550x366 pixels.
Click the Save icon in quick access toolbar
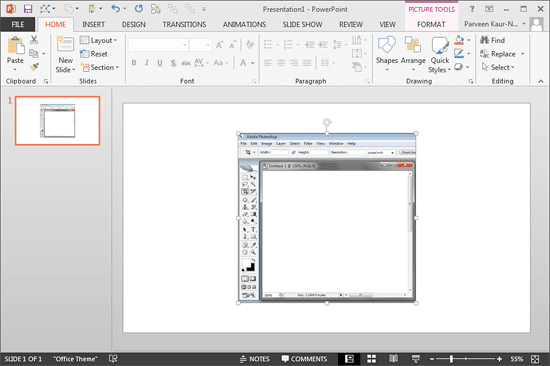(28, 9)
